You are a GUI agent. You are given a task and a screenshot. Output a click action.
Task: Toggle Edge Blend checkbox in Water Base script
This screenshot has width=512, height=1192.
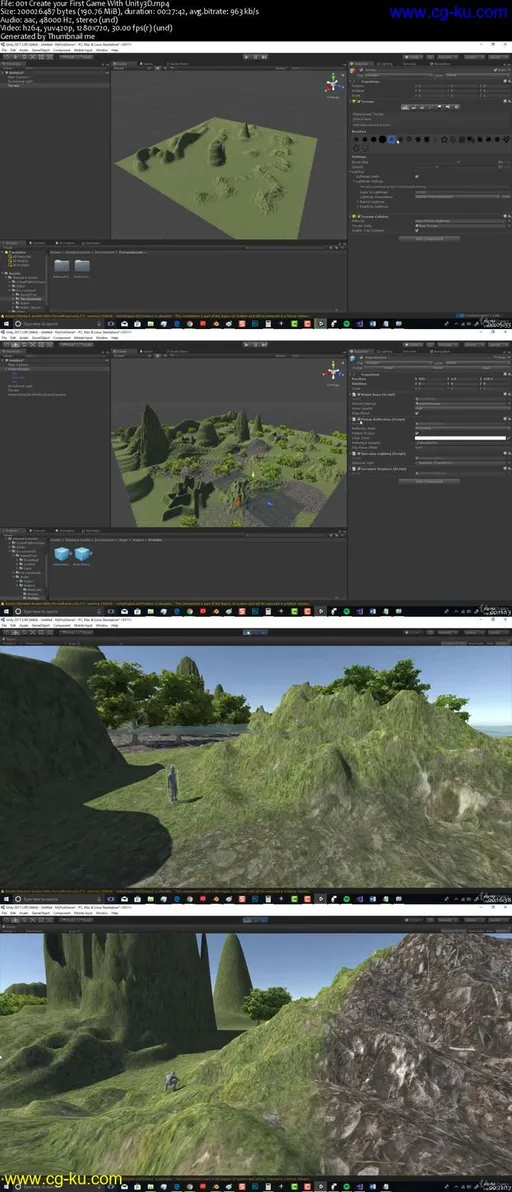[417, 414]
